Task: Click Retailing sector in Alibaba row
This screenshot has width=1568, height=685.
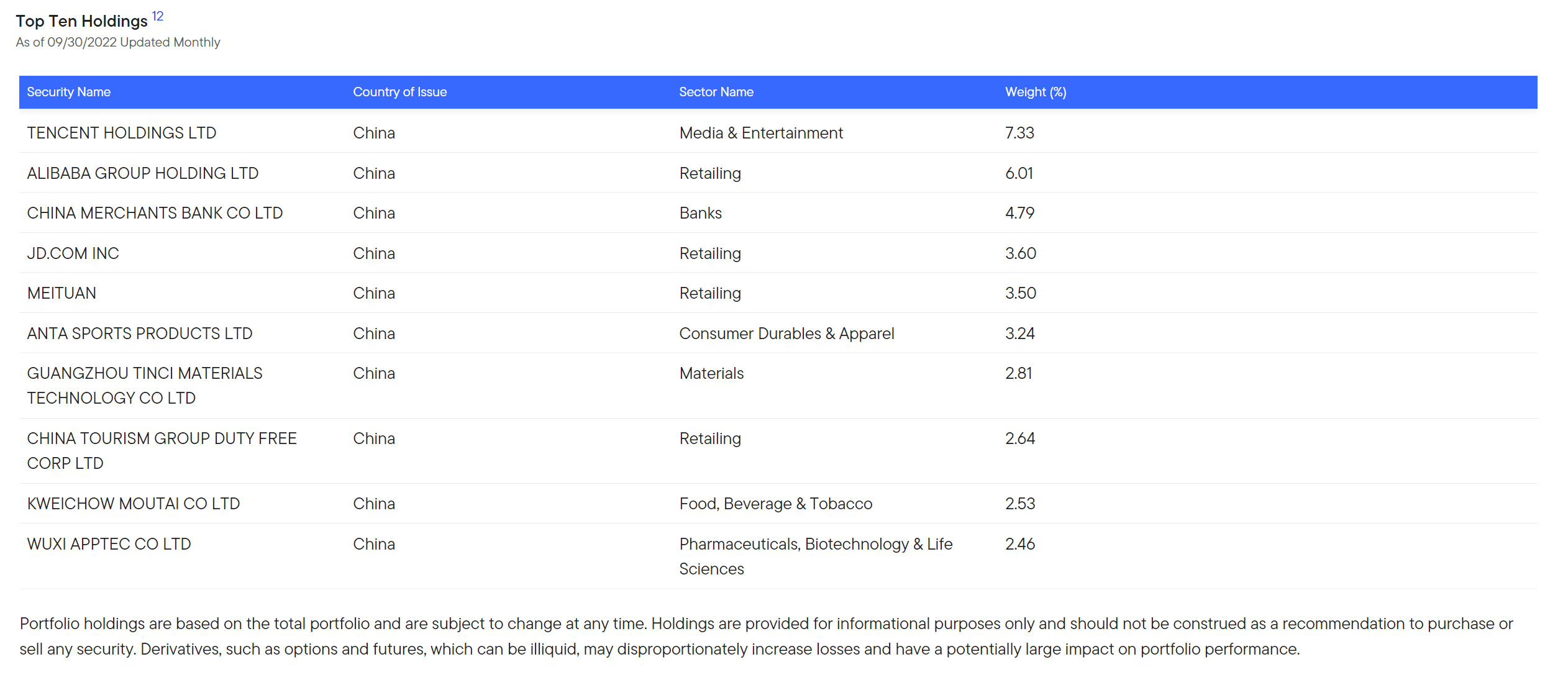Action: click(x=710, y=173)
